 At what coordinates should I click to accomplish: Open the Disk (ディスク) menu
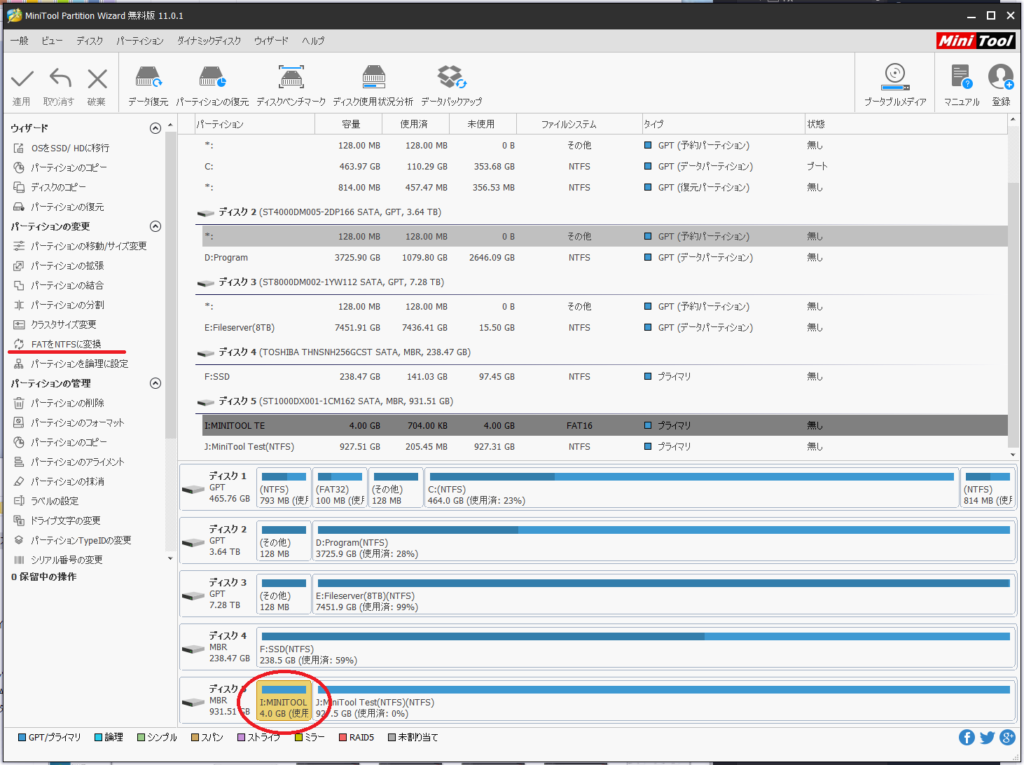coord(89,41)
